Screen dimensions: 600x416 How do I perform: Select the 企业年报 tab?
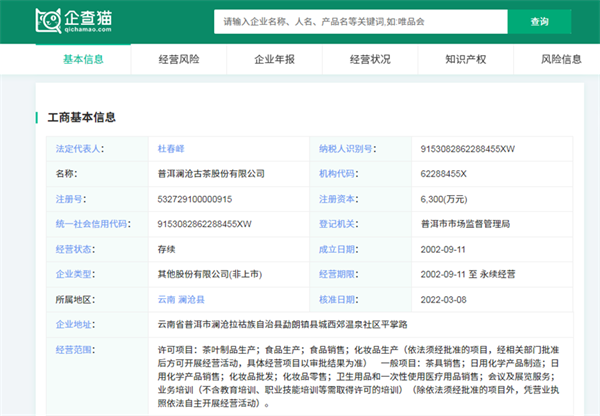(274, 60)
